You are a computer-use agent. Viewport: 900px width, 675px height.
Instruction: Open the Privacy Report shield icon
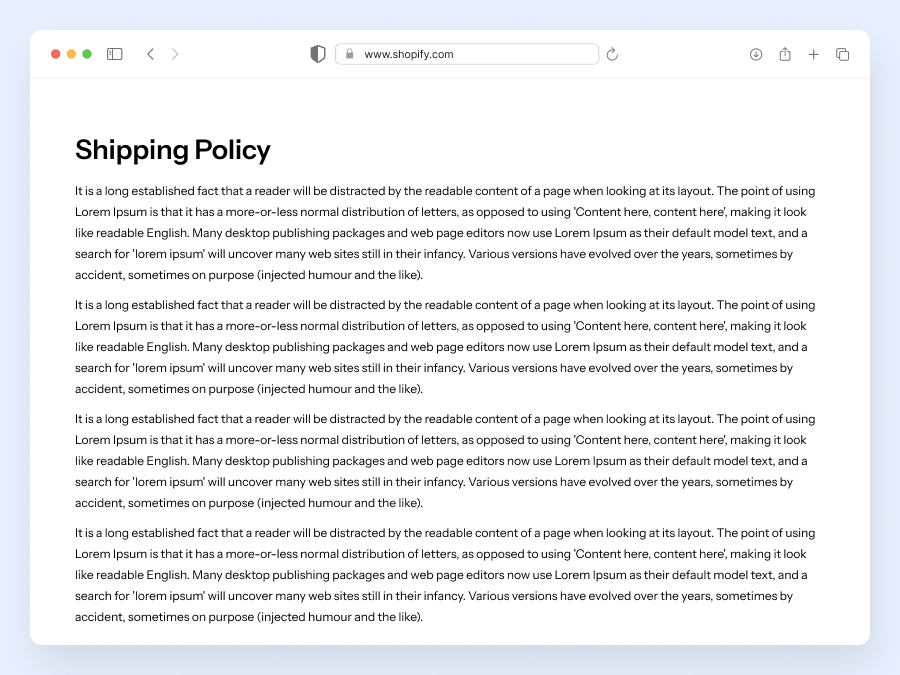317,54
